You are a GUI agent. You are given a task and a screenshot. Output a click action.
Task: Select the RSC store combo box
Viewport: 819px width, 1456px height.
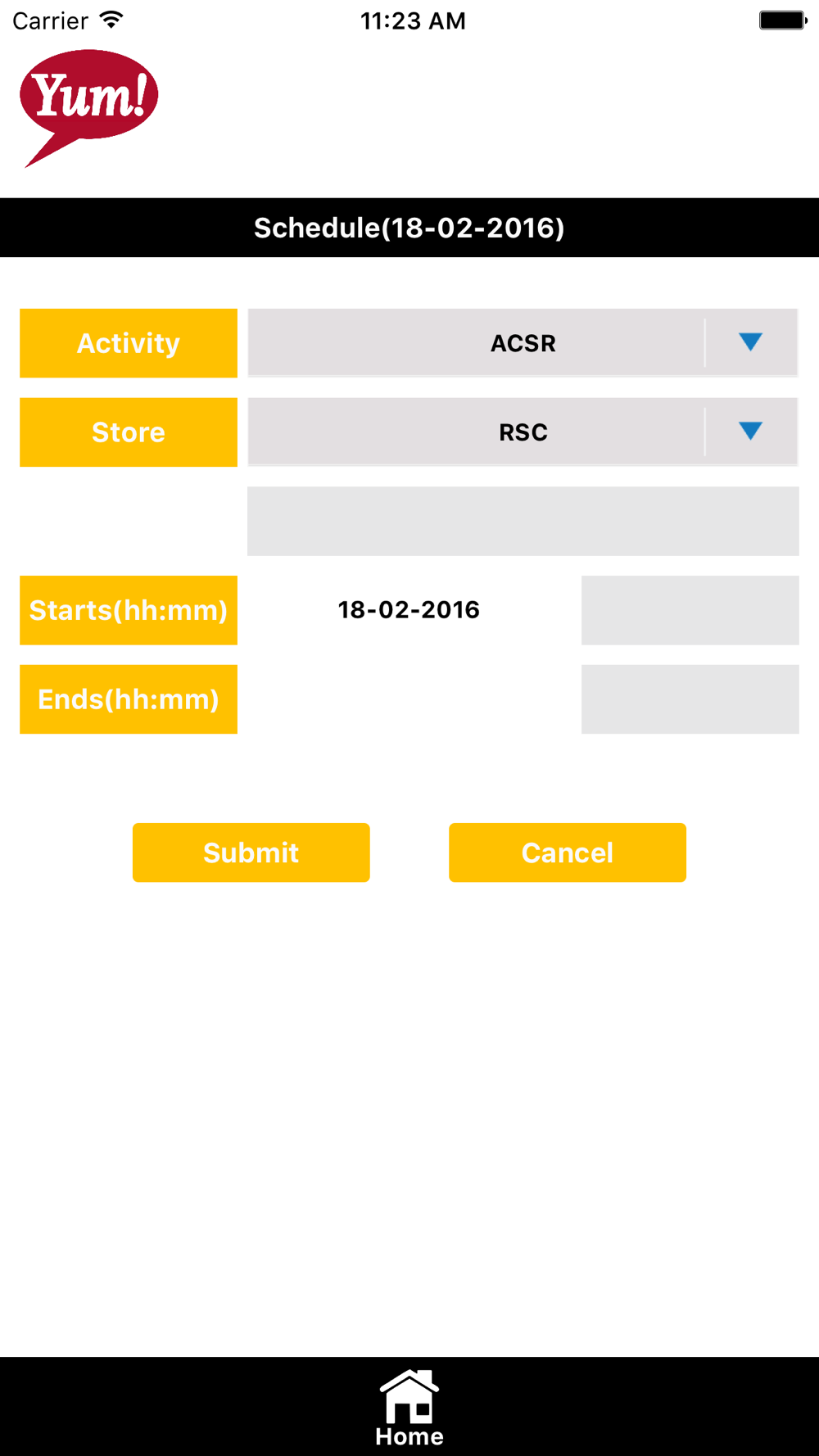pyautogui.click(x=523, y=432)
